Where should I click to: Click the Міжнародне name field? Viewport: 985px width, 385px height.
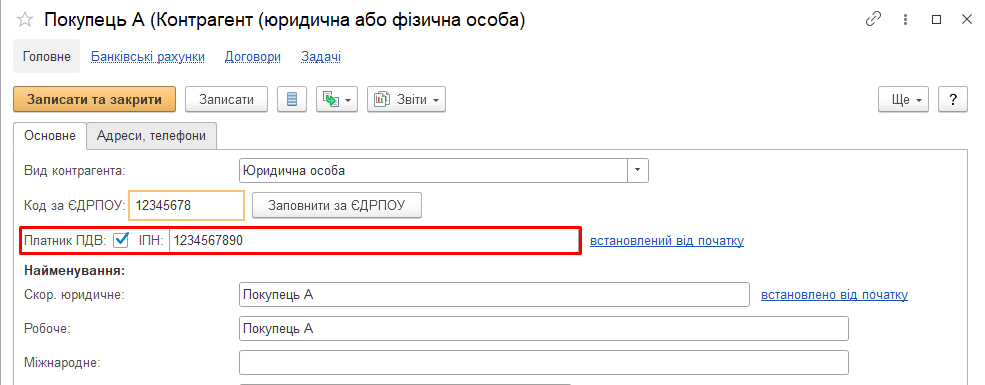pyautogui.click(x=544, y=362)
